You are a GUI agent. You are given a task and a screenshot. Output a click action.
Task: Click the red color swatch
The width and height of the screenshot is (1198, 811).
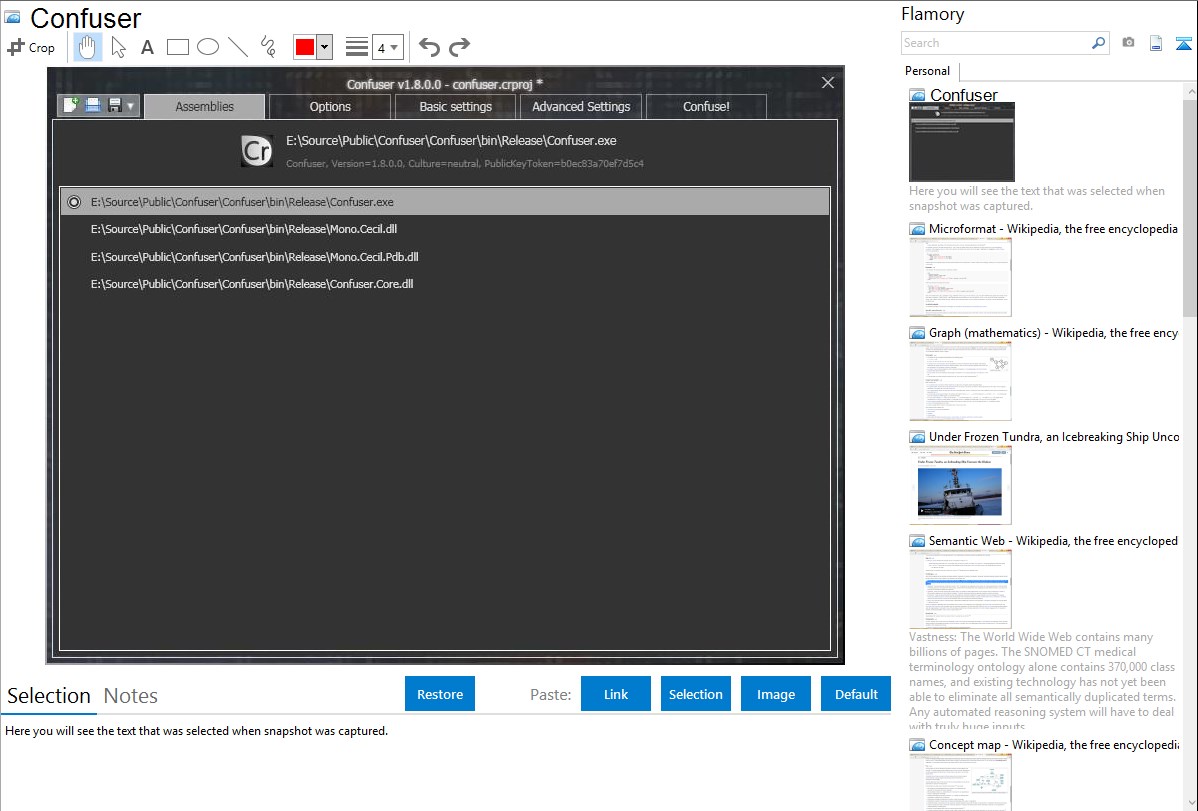305,47
